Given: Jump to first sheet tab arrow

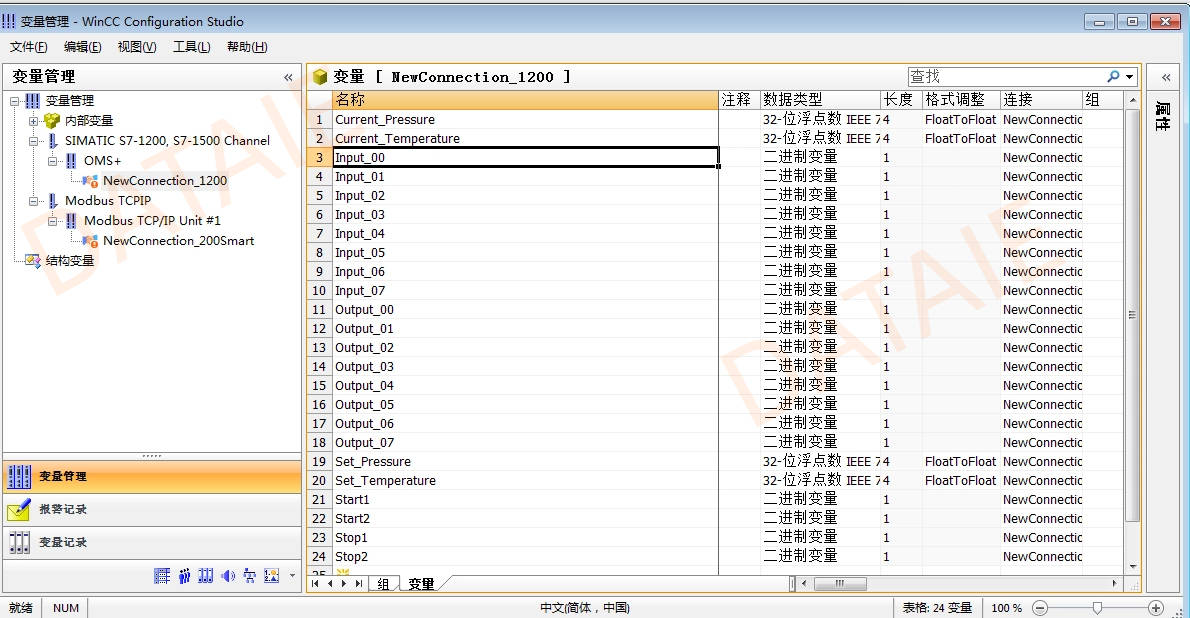Looking at the screenshot, I should click(316, 584).
